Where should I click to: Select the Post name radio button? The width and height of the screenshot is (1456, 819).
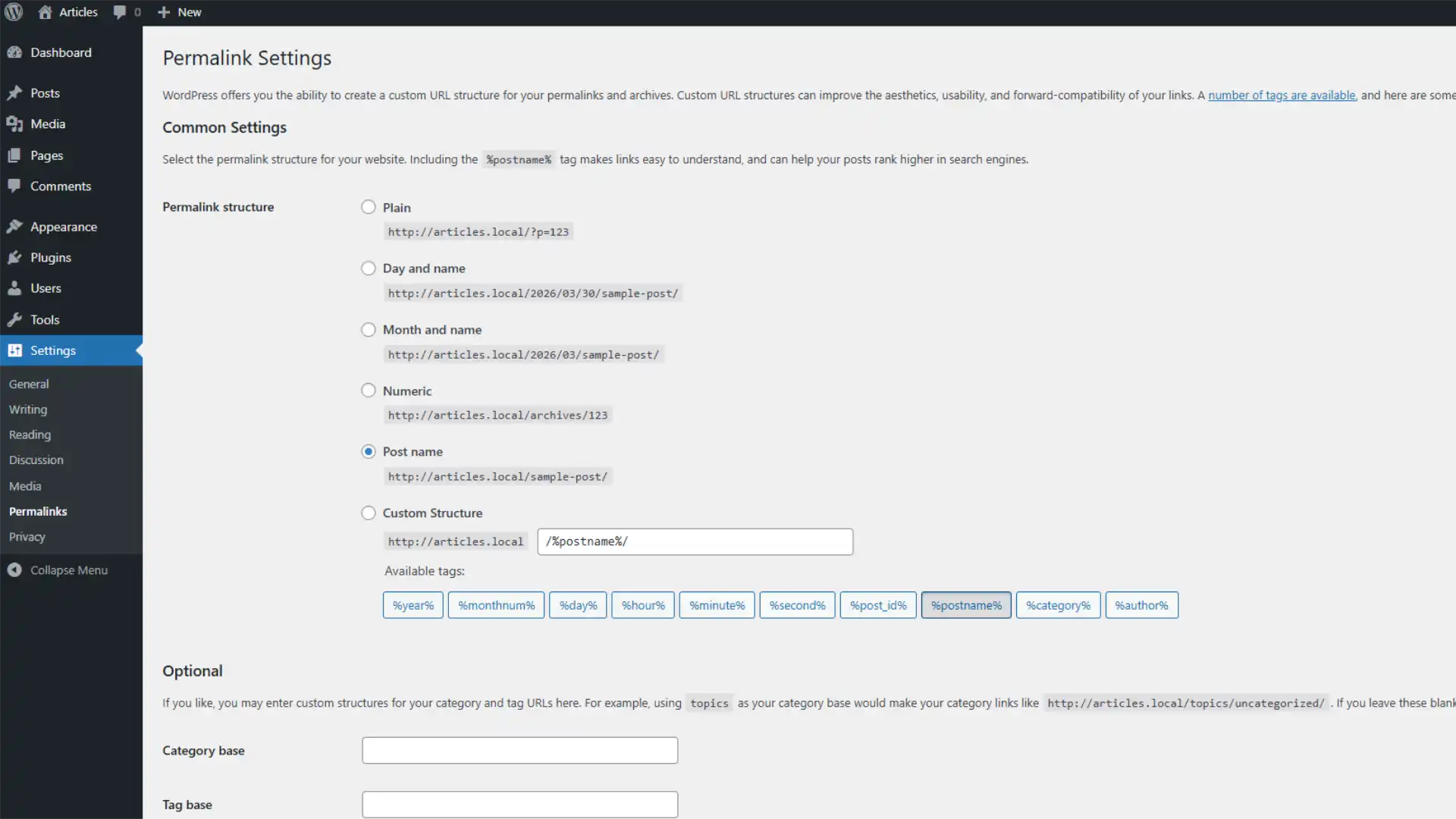coord(369,452)
